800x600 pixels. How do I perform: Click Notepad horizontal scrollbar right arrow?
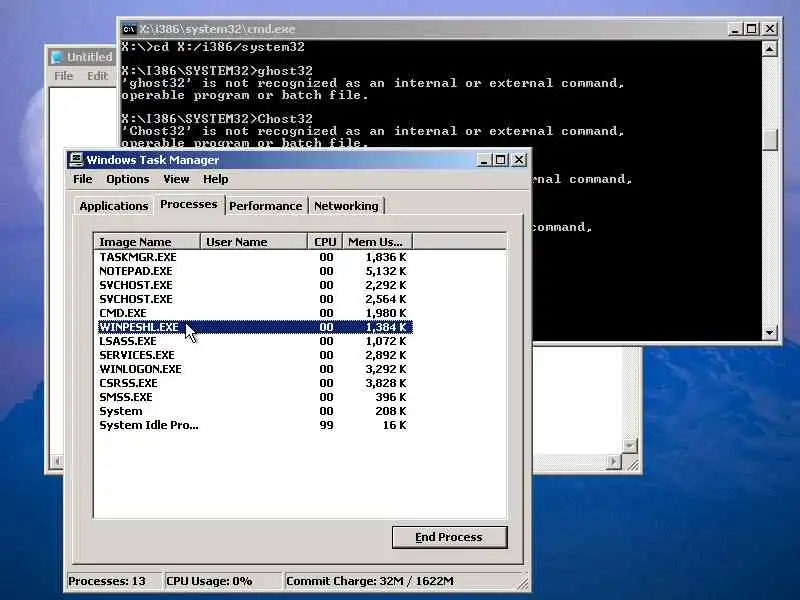[614, 462]
